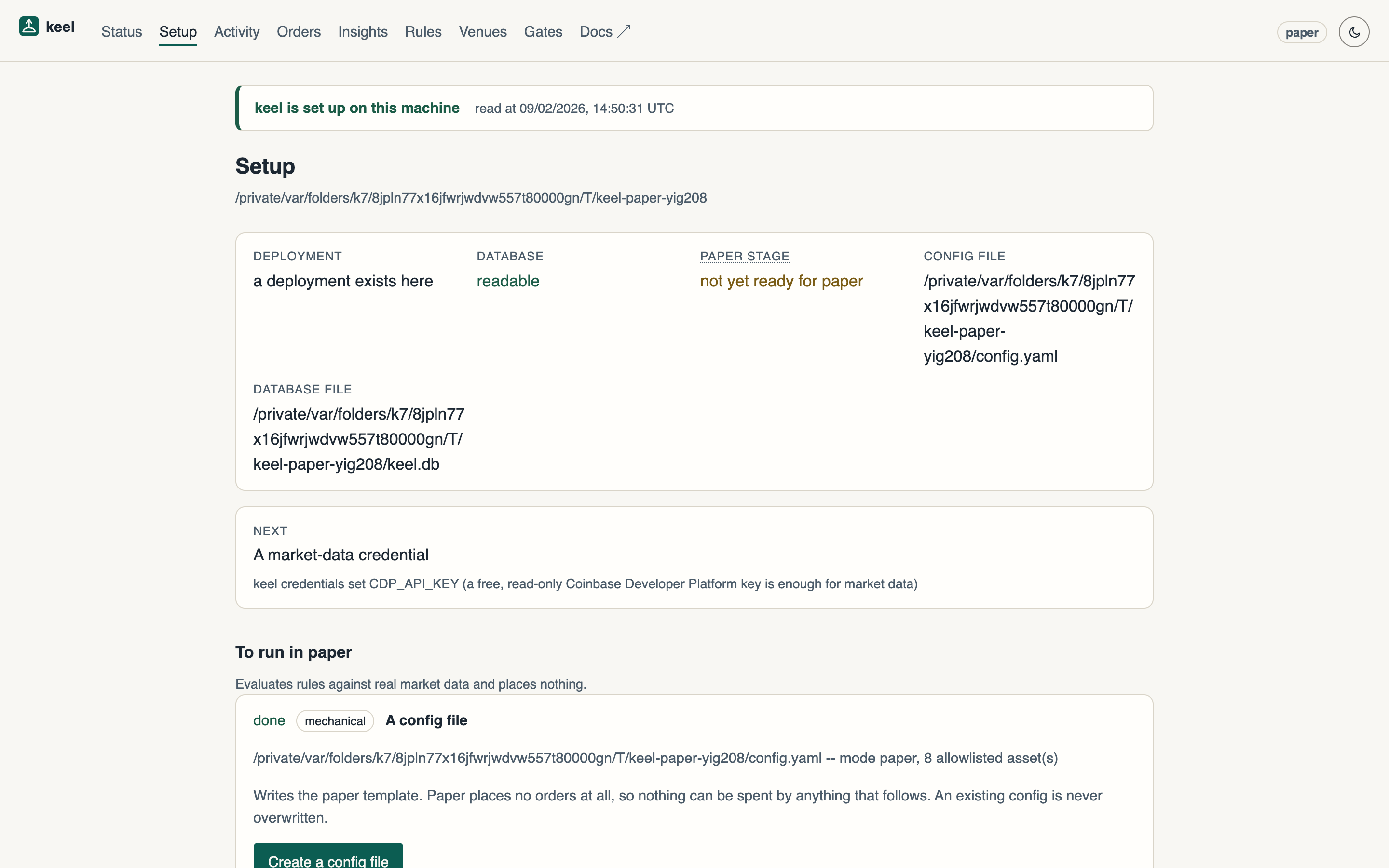Click the keel credentials set CDP_API_KEY command text
This screenshot has width=1389, height=868.
[586, 584]
